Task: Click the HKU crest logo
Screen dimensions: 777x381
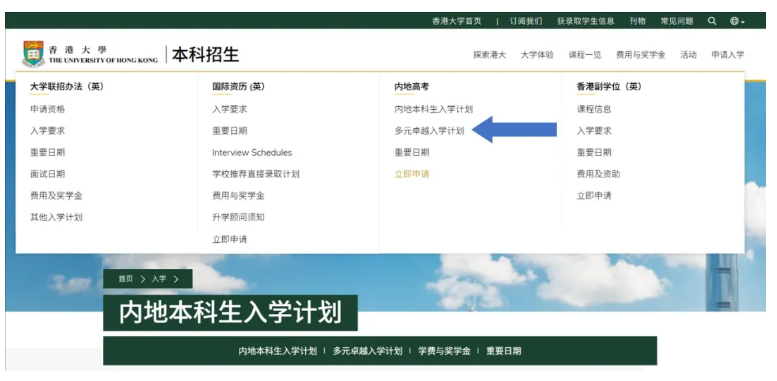Action: pos(34,54)
